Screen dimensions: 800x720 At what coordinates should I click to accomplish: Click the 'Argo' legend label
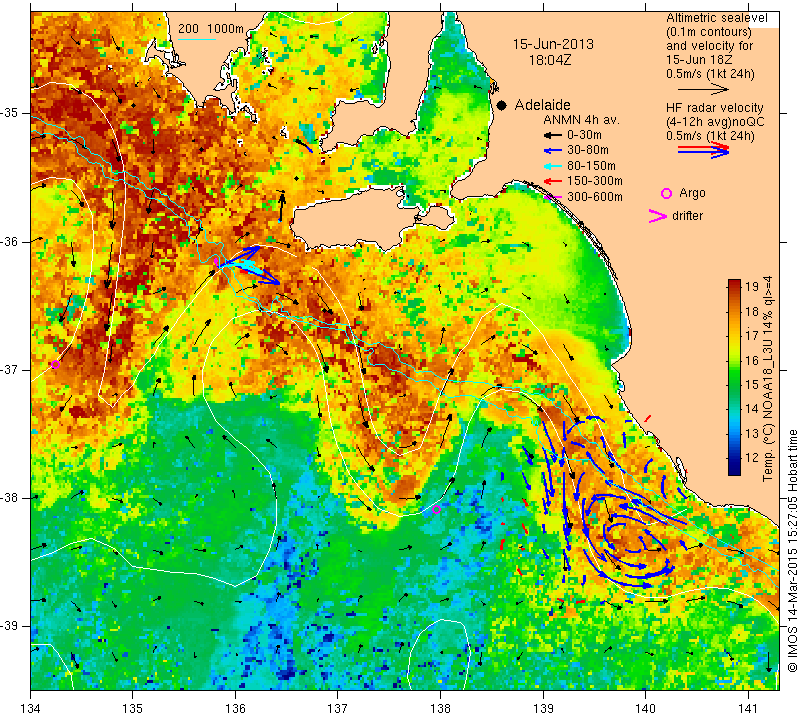click(x=692, y=193)
